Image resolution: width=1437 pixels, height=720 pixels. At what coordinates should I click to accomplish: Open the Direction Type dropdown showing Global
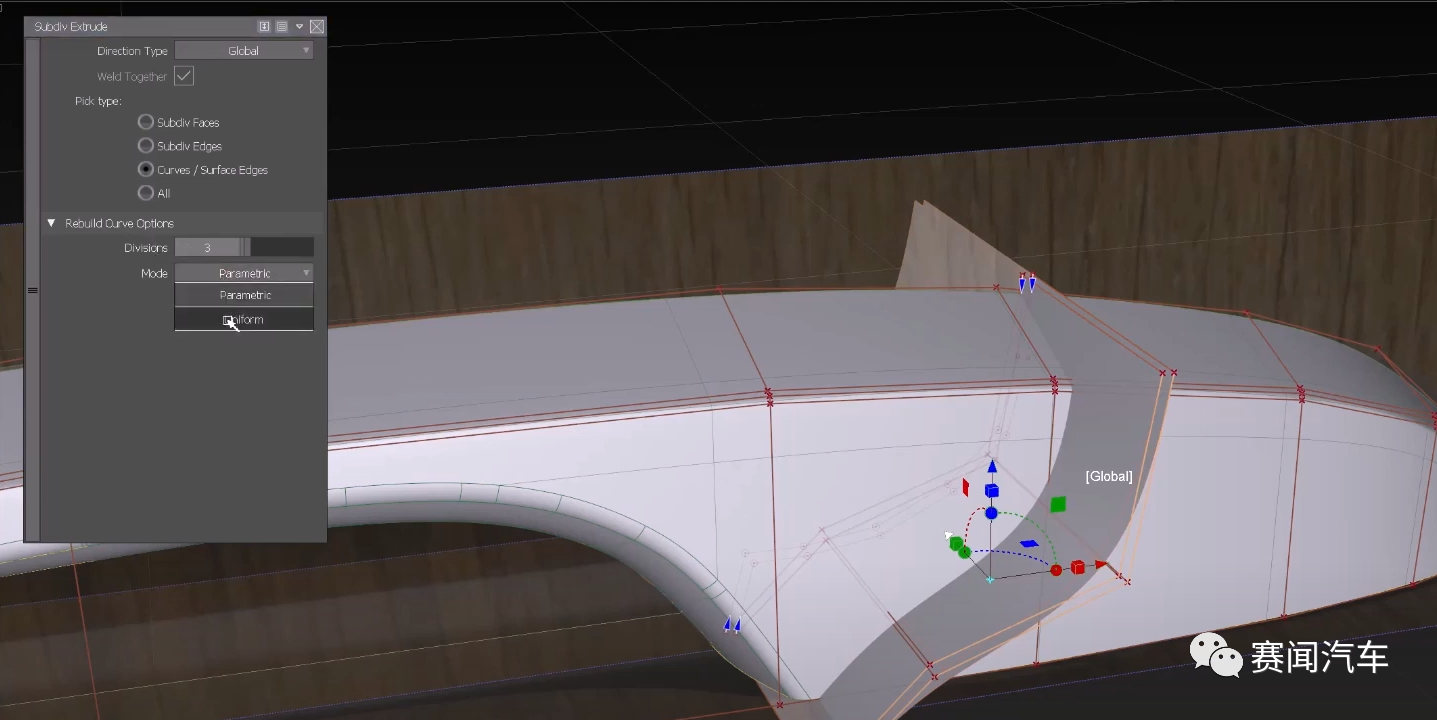243,49
